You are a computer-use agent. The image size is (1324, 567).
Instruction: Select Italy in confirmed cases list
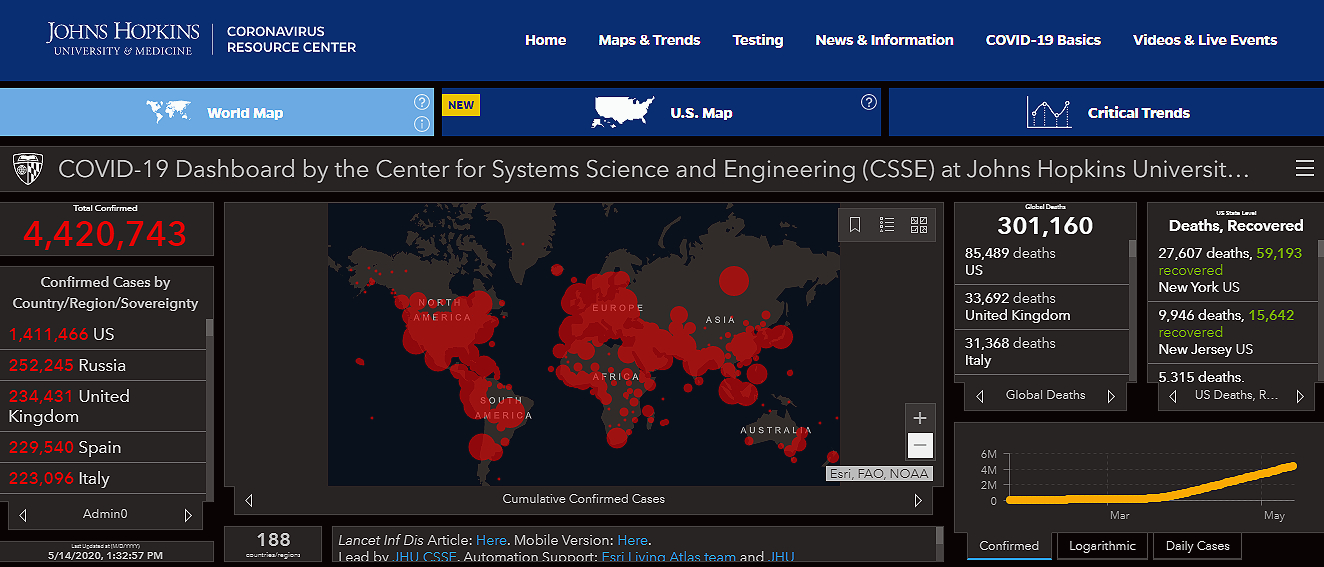click(103, 478)
